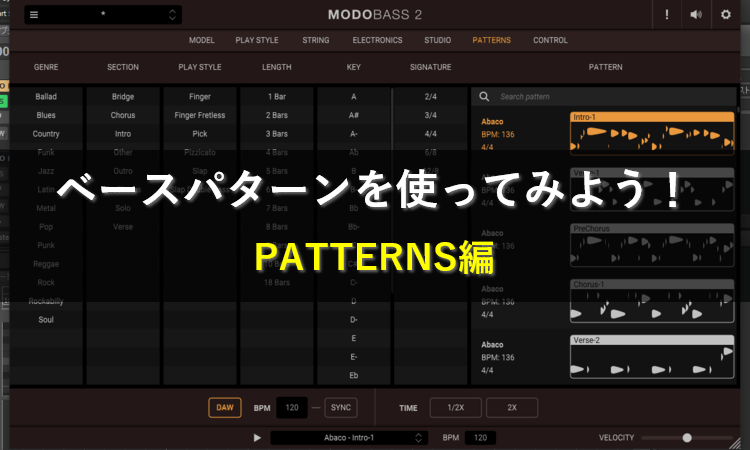This screenshot has height=450, width=750.
Task: Select key A
Action: point(353,97)
